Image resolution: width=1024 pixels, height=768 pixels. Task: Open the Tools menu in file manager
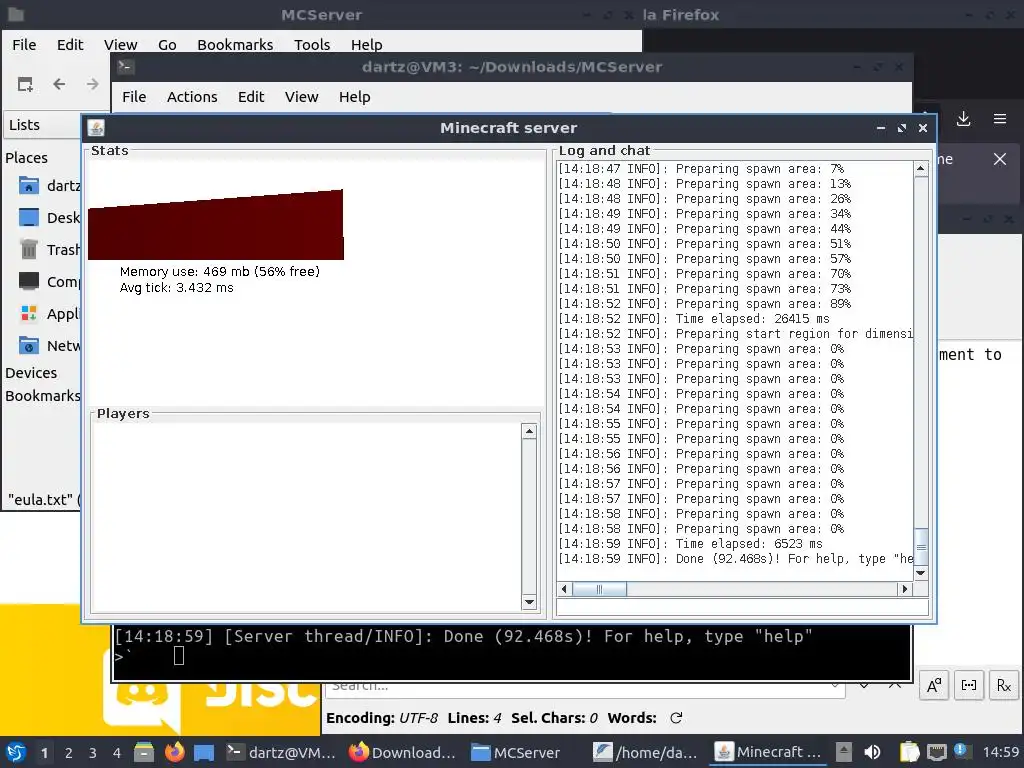pyautogui.click(x=312, y=45)
